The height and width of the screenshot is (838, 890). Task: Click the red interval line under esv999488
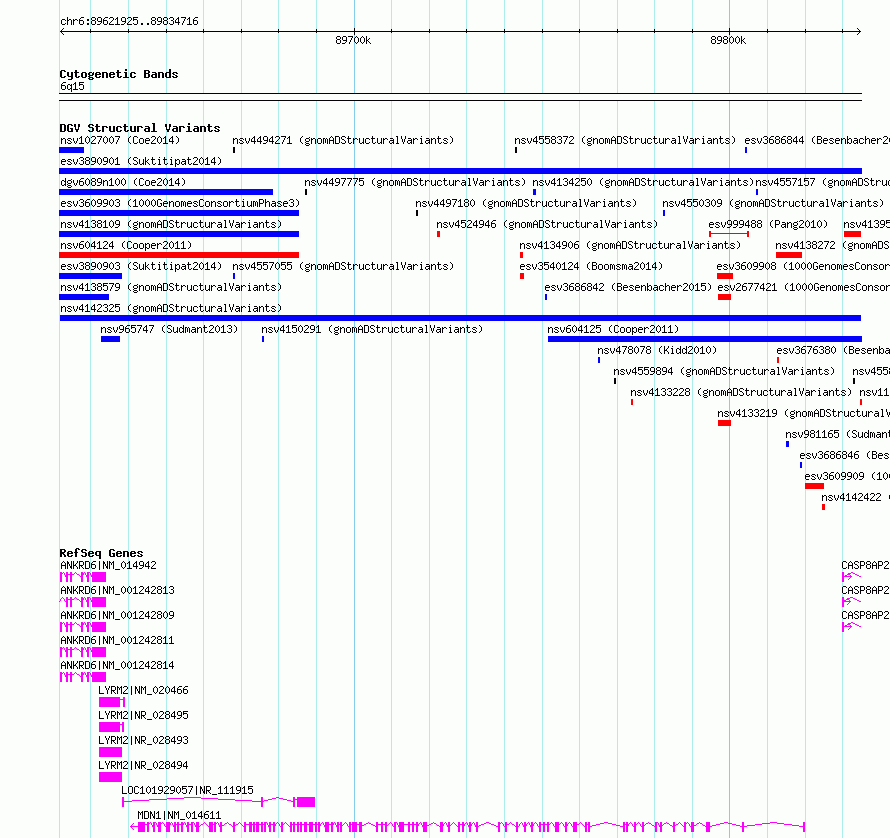coord(729,234)
